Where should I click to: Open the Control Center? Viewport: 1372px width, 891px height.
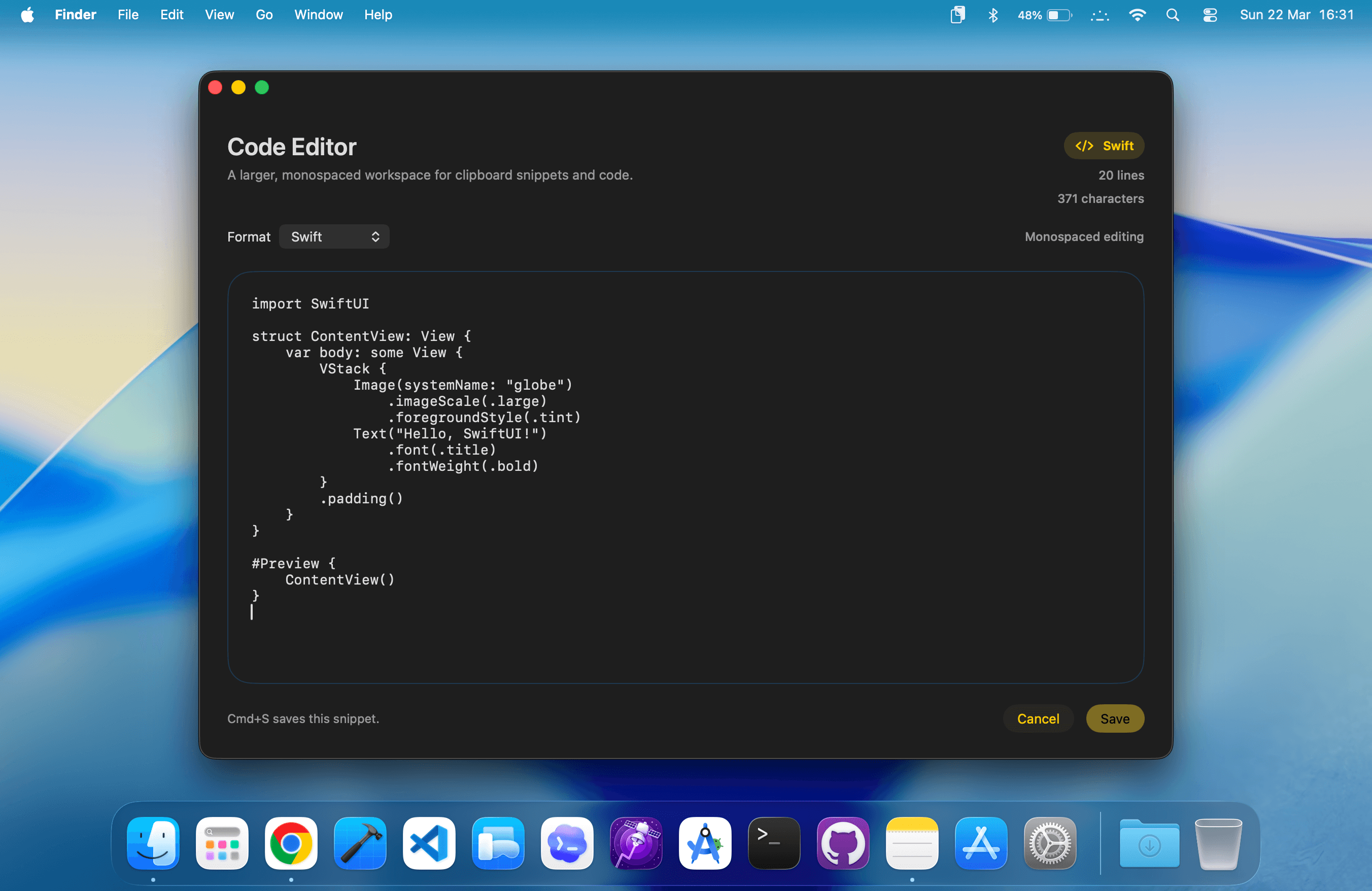(1210, 14)
